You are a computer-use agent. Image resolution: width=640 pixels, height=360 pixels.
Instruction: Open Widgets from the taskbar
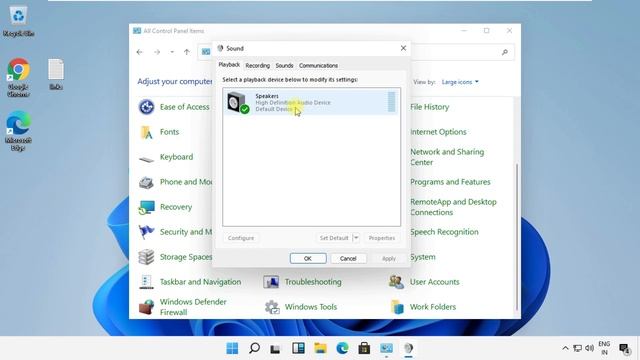point(298,348)
